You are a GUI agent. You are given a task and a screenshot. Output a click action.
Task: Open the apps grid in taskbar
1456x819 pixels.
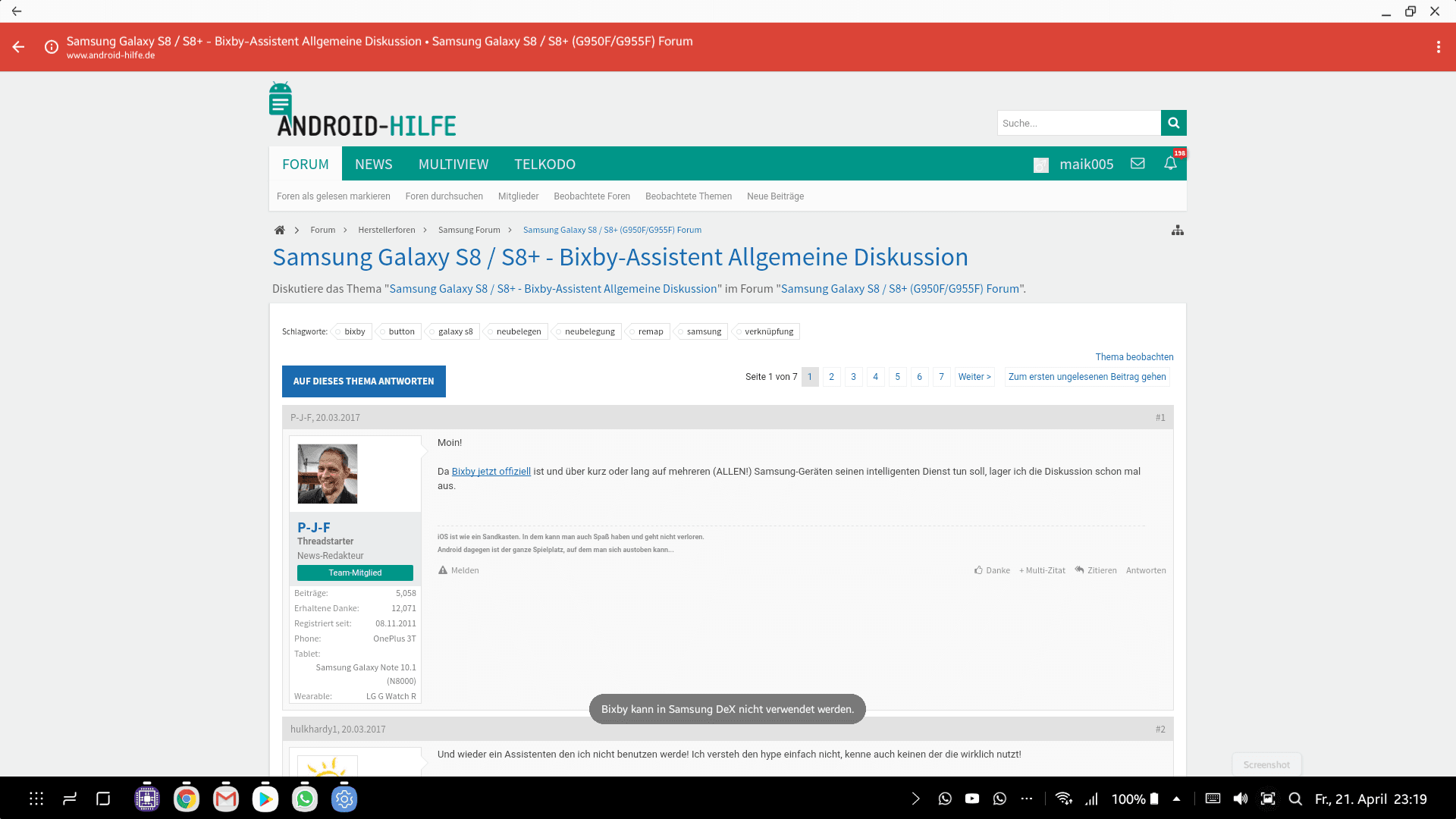[x=36, y=799]
